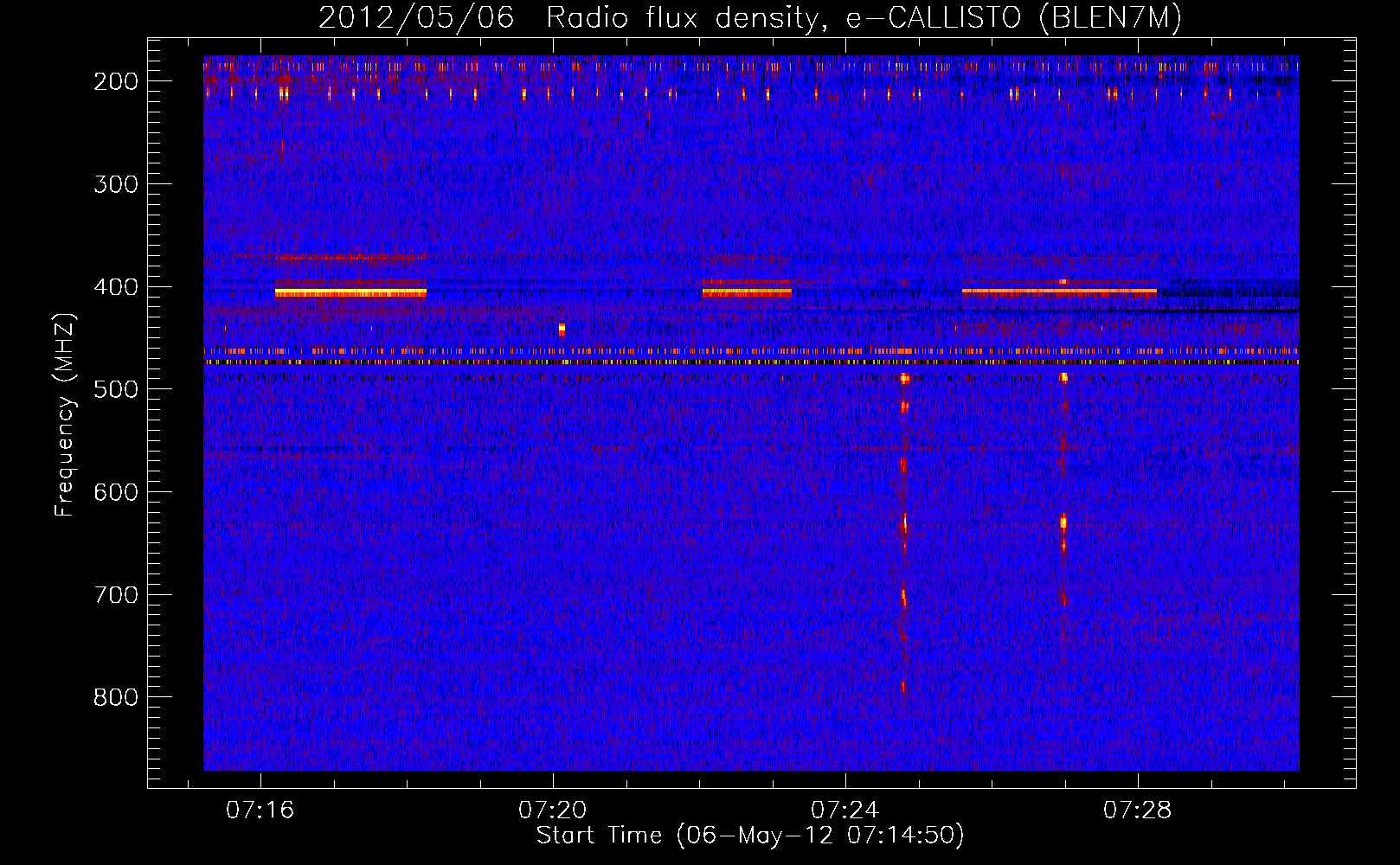Click the bright spot at 630 MHz near 07:27
Viewport: 1400px width, 865px height.
pyautogui.click(x=1063, y=522)
